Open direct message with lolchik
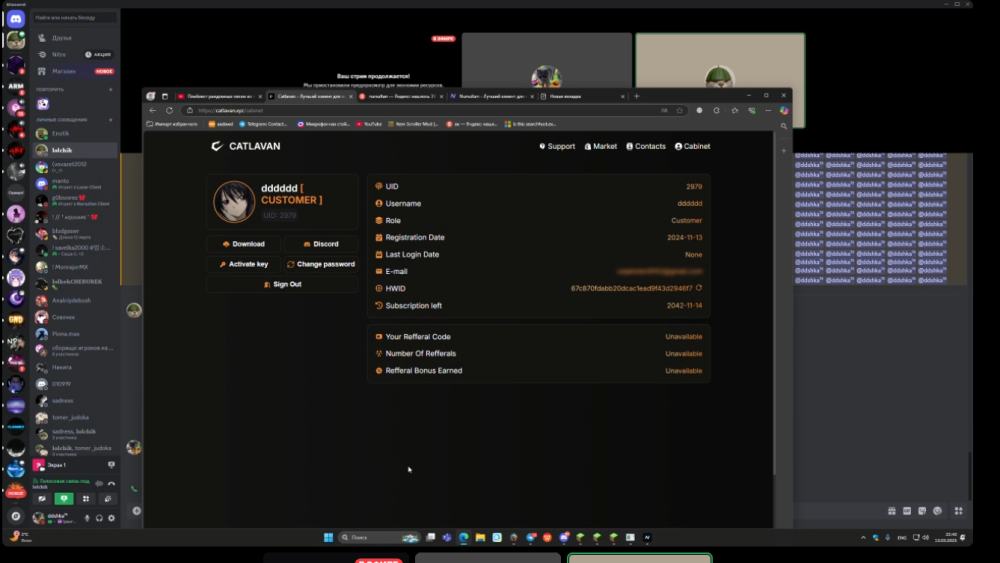Image resolution: width=1000 pixels, height=563 pixels. 75,150
